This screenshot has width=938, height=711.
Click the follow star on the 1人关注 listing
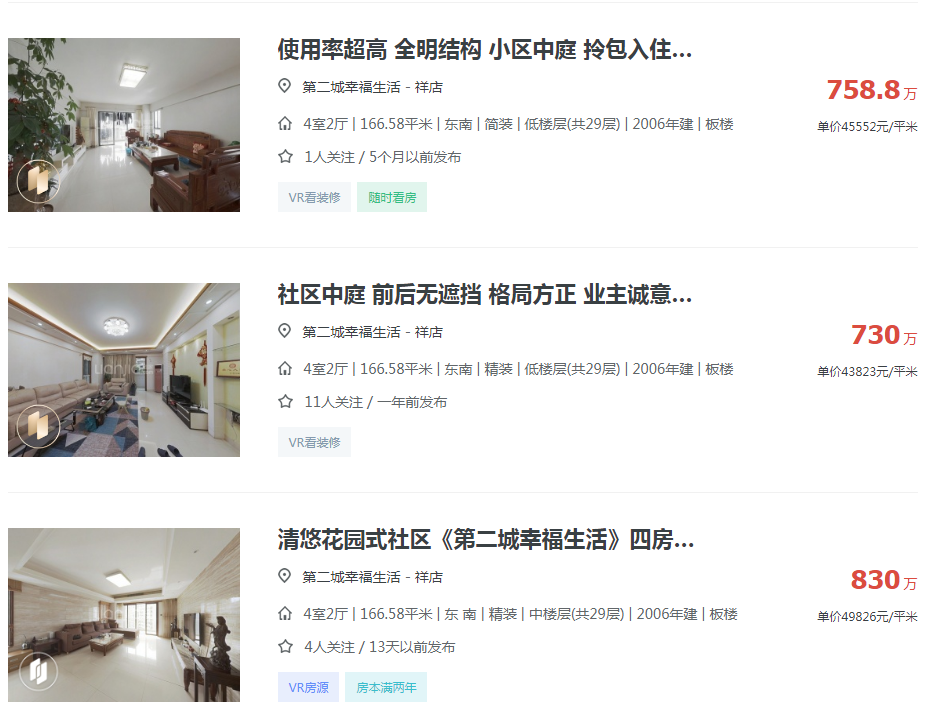pyautogui.click(x=285, y=157)
